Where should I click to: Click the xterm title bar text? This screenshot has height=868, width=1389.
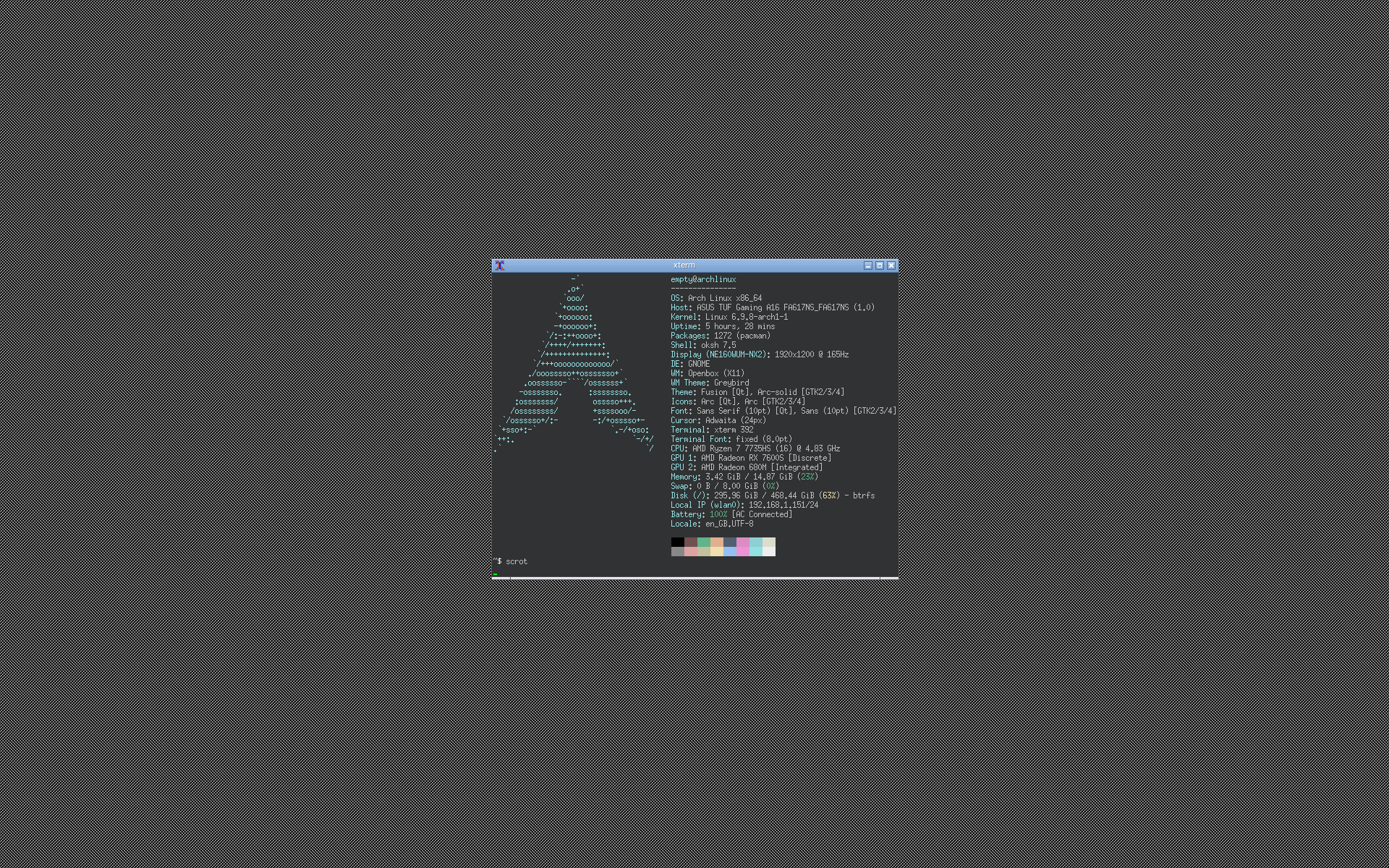(x=684, y=265)
